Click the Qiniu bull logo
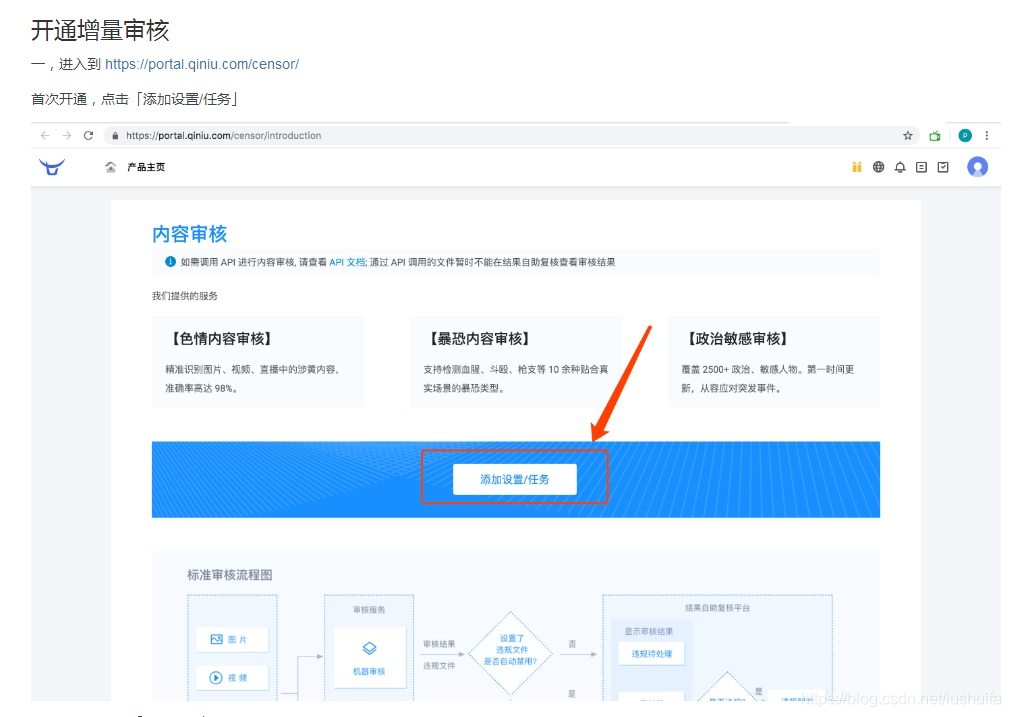 (x=52, y=167)
